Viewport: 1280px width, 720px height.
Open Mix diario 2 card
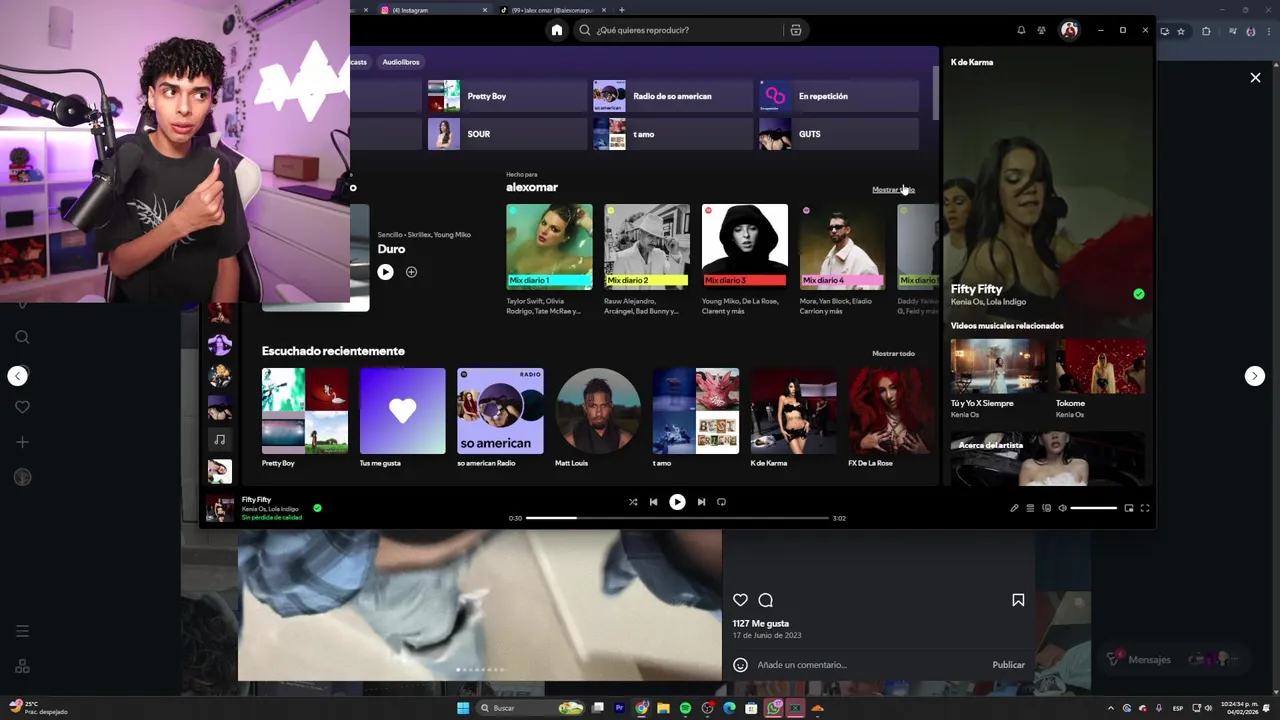[x=647, y=260]
